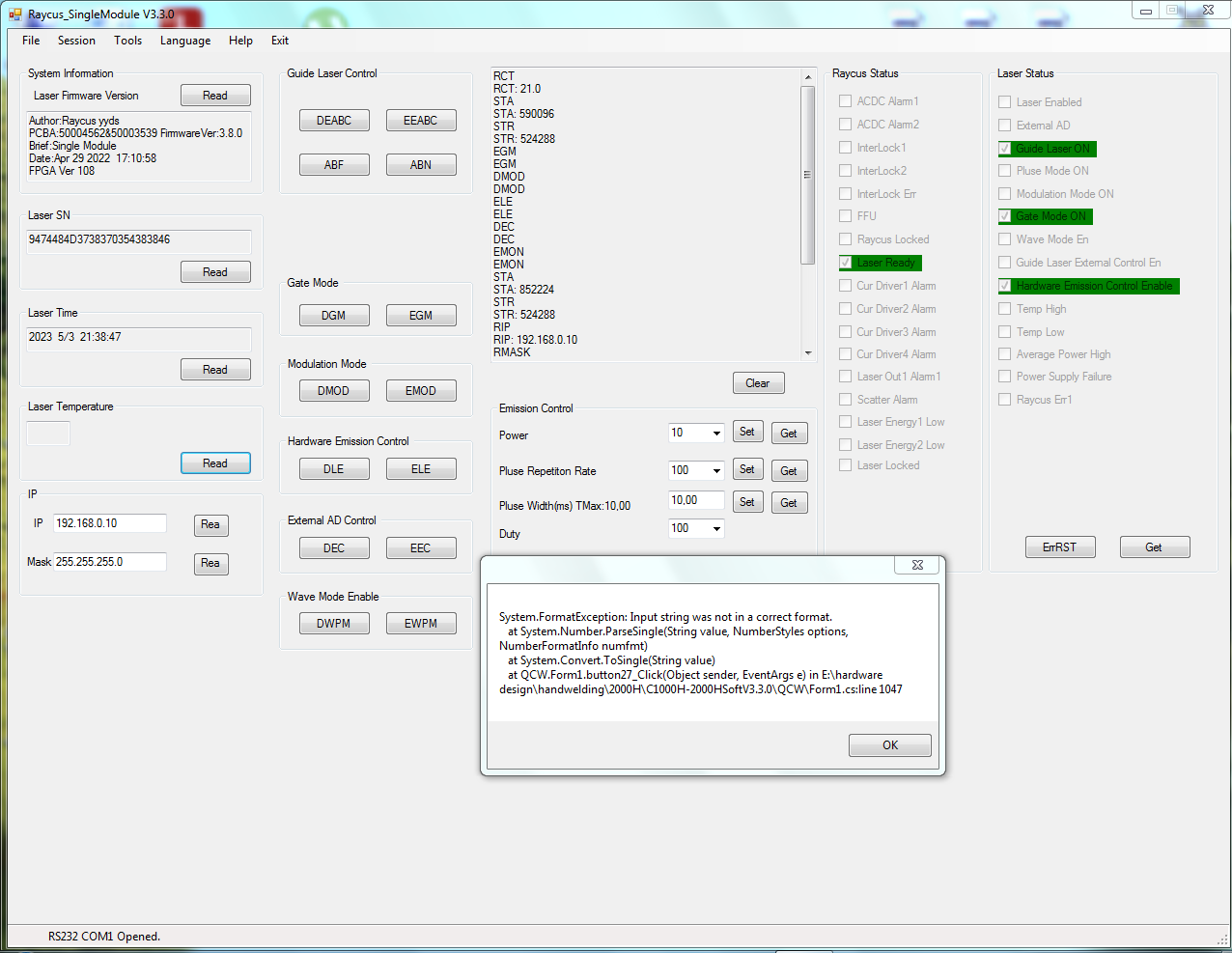
Task: Clear the command log output
Action: (758, 383)
